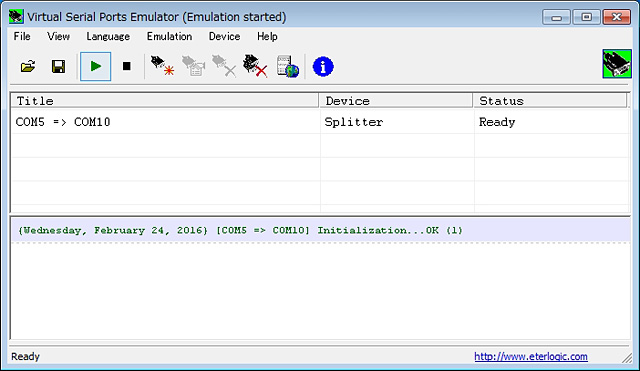Viewport: 640px width, 371px height.
Task: Open a configuration file via folder icon
Action: 28,67
